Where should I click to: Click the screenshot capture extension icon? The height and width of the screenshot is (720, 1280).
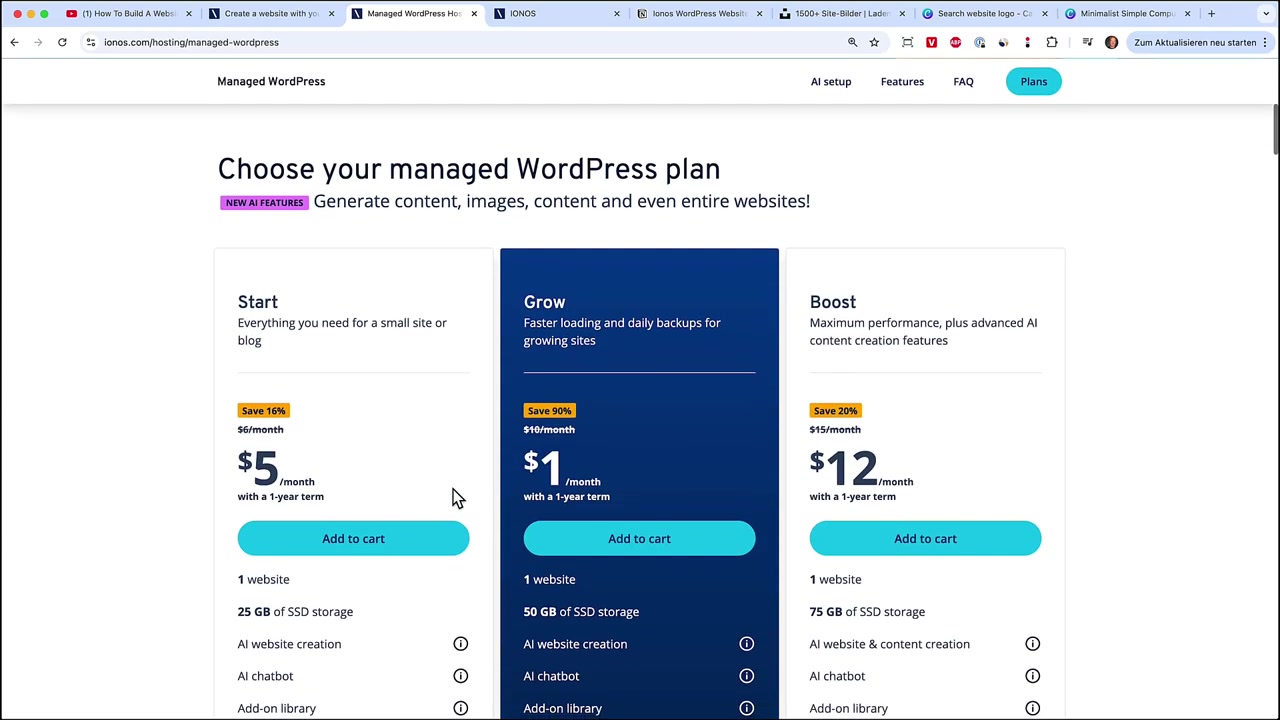907,42
